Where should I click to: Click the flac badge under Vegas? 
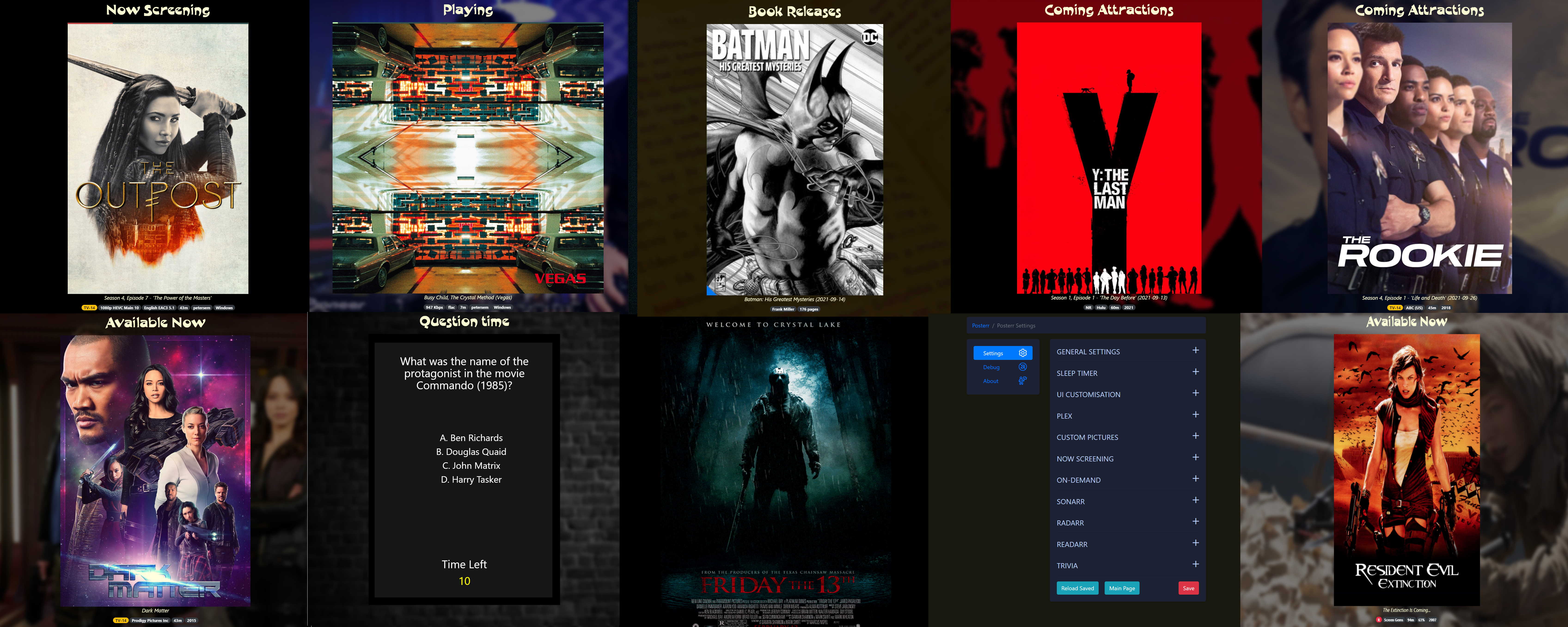tap(452, 307)
